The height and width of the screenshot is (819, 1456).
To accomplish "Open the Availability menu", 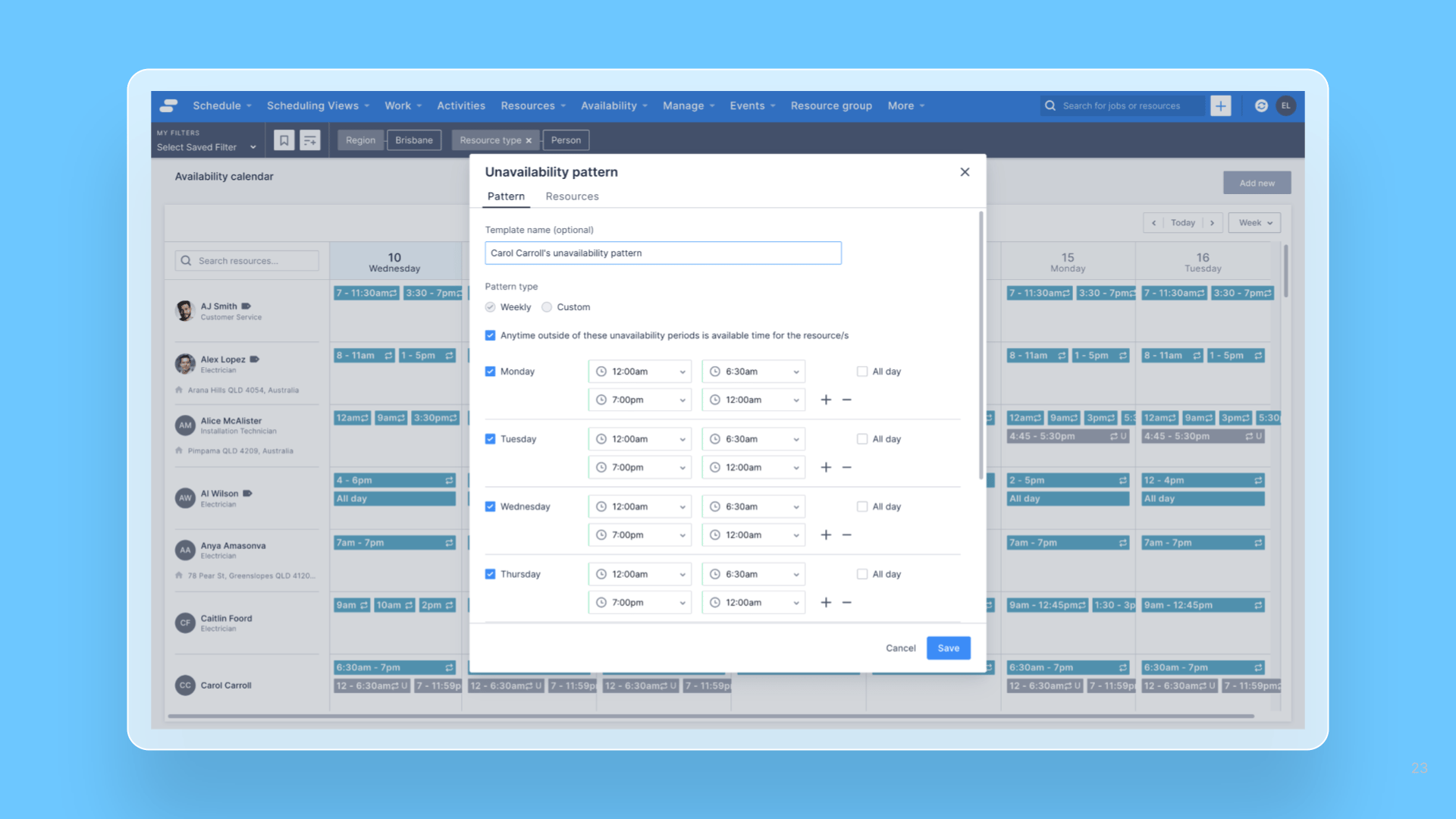I will point(614,106).
